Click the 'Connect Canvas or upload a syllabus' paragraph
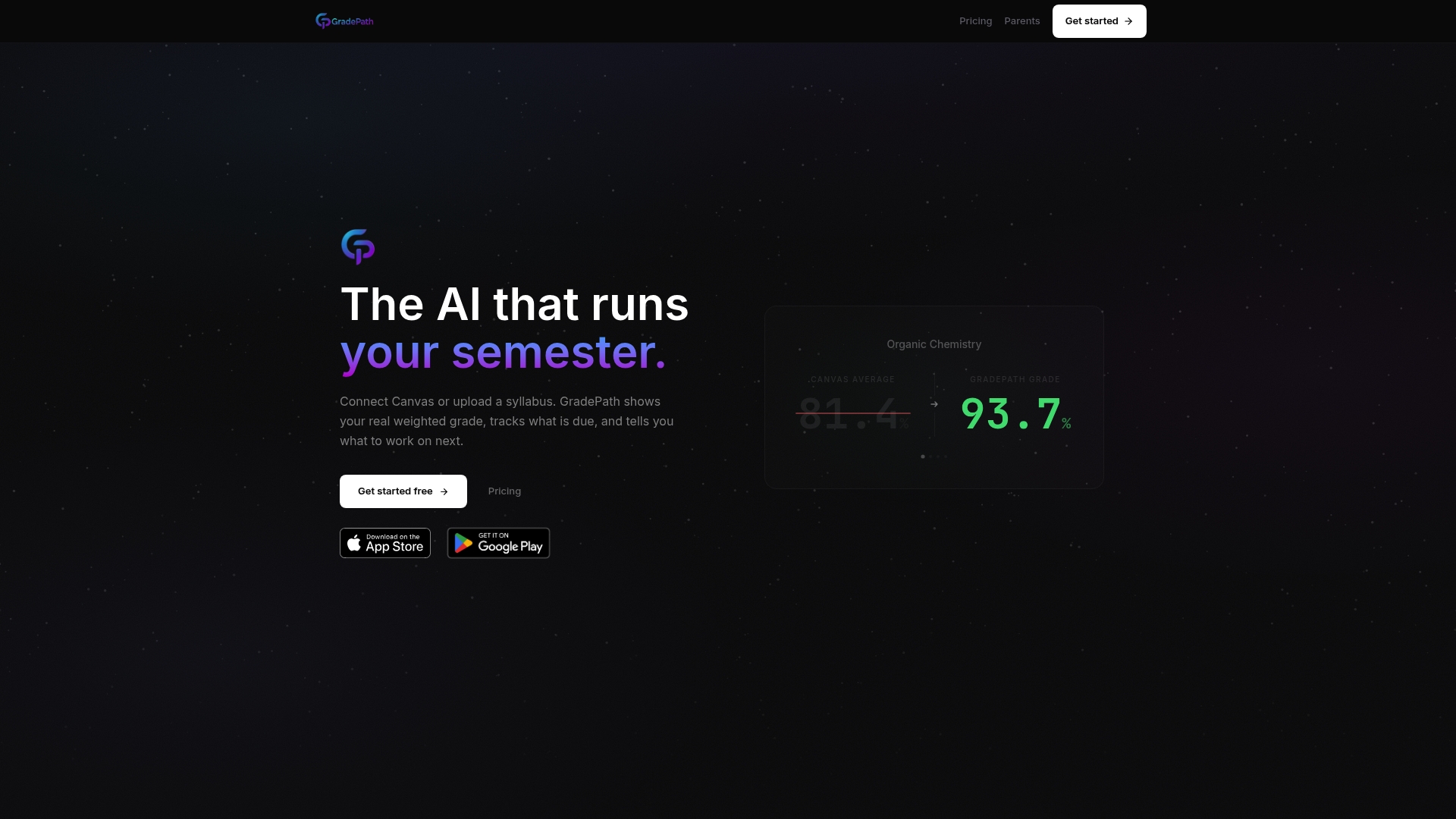The image size is (1456, 819). (507, 421)
